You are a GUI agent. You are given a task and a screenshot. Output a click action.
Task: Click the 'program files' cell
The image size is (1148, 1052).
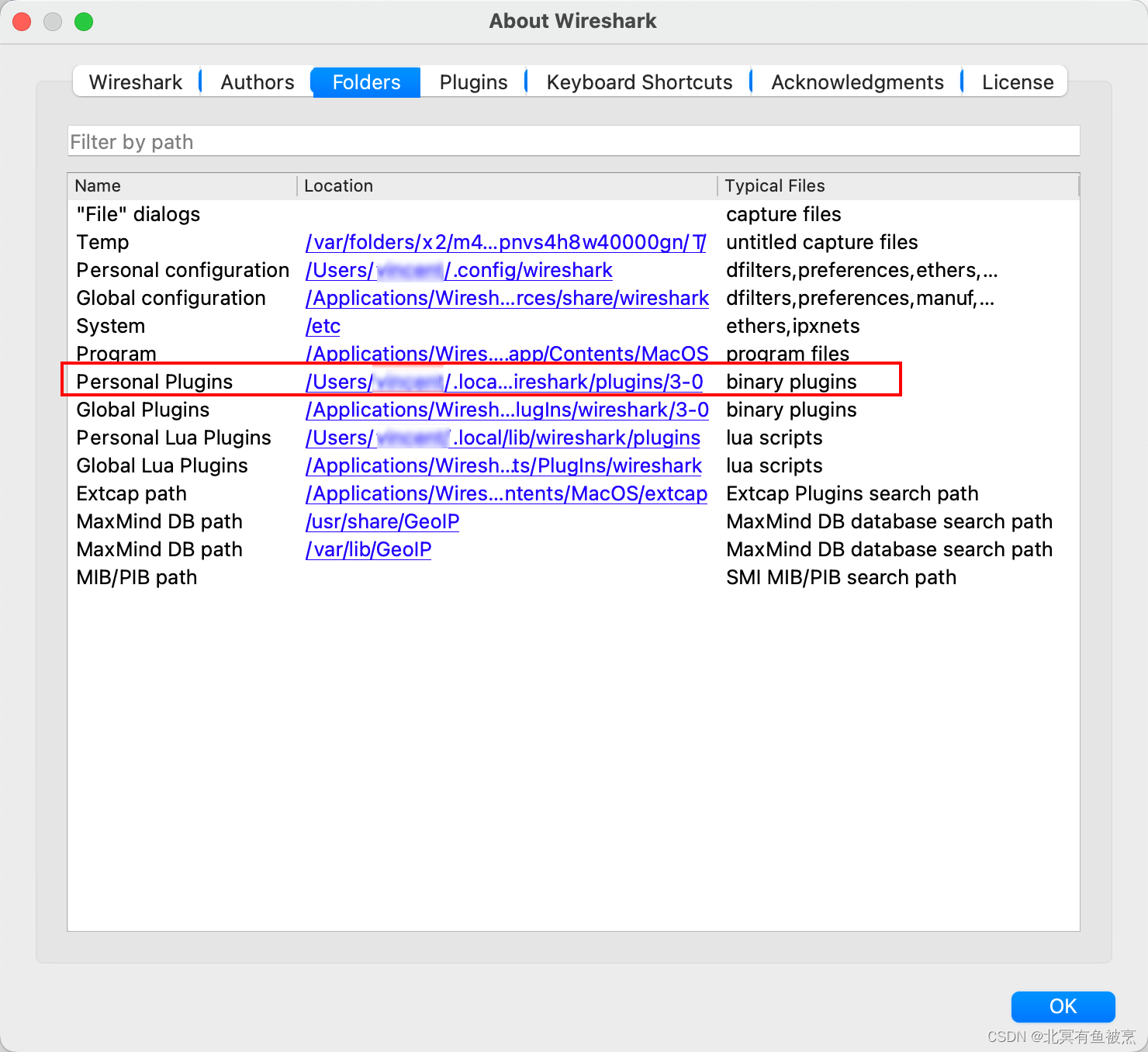787,354
